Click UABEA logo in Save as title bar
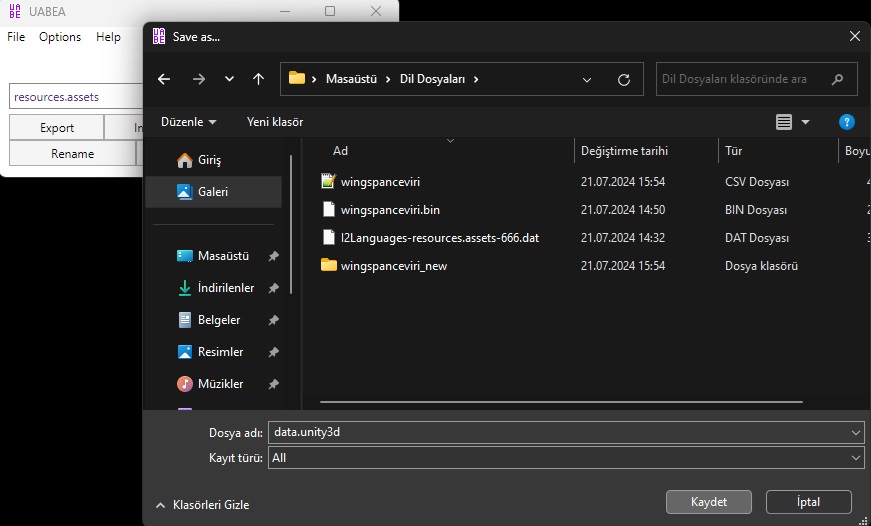This screenshot has width=871, height=526. click(159, 36)
